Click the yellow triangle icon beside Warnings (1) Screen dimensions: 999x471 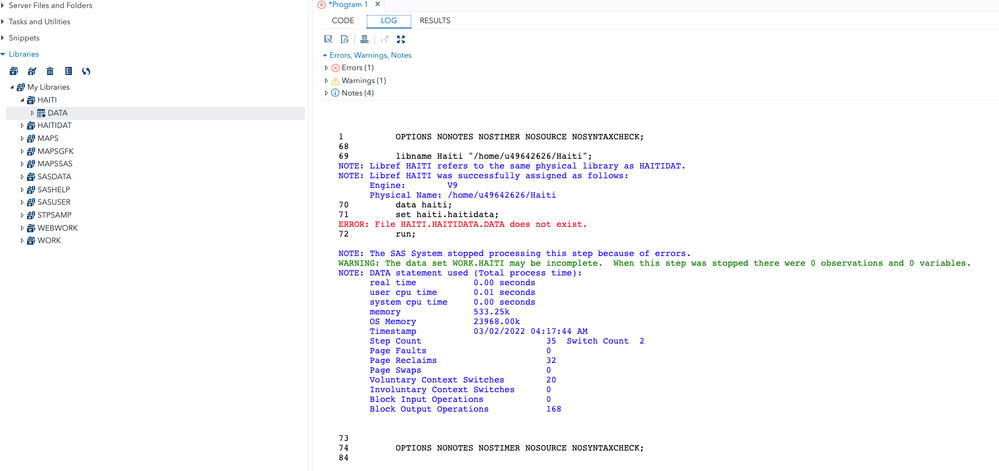tap(336, 81)
